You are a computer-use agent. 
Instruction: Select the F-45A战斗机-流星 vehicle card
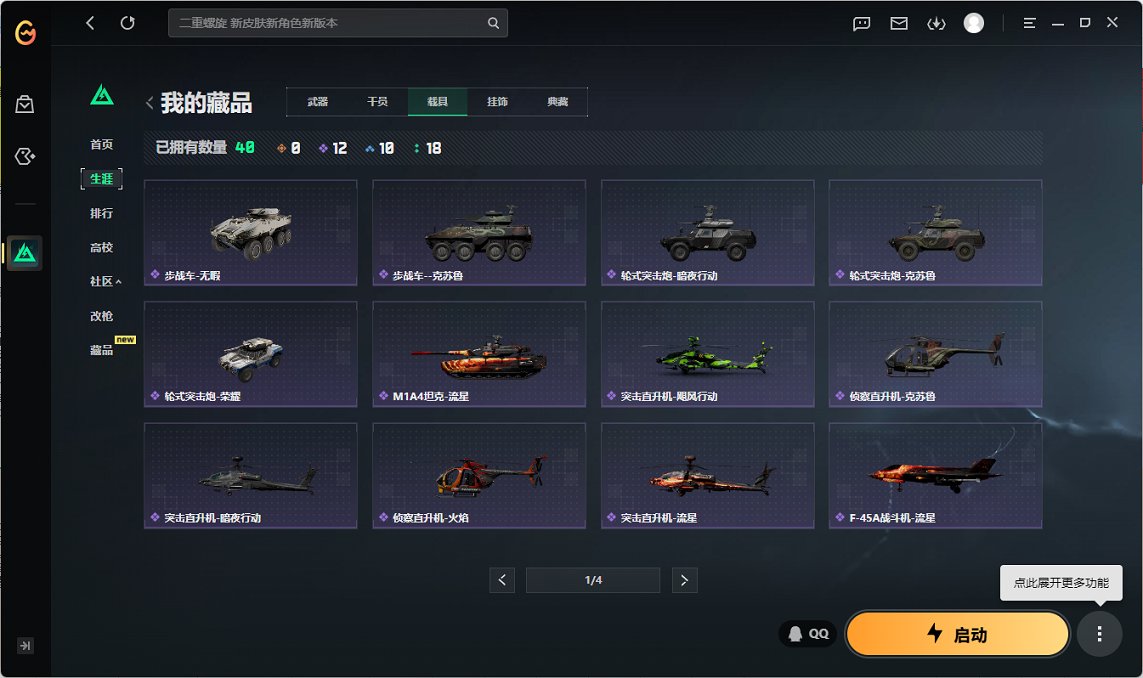pyautogui.click(x=935, y=476)
